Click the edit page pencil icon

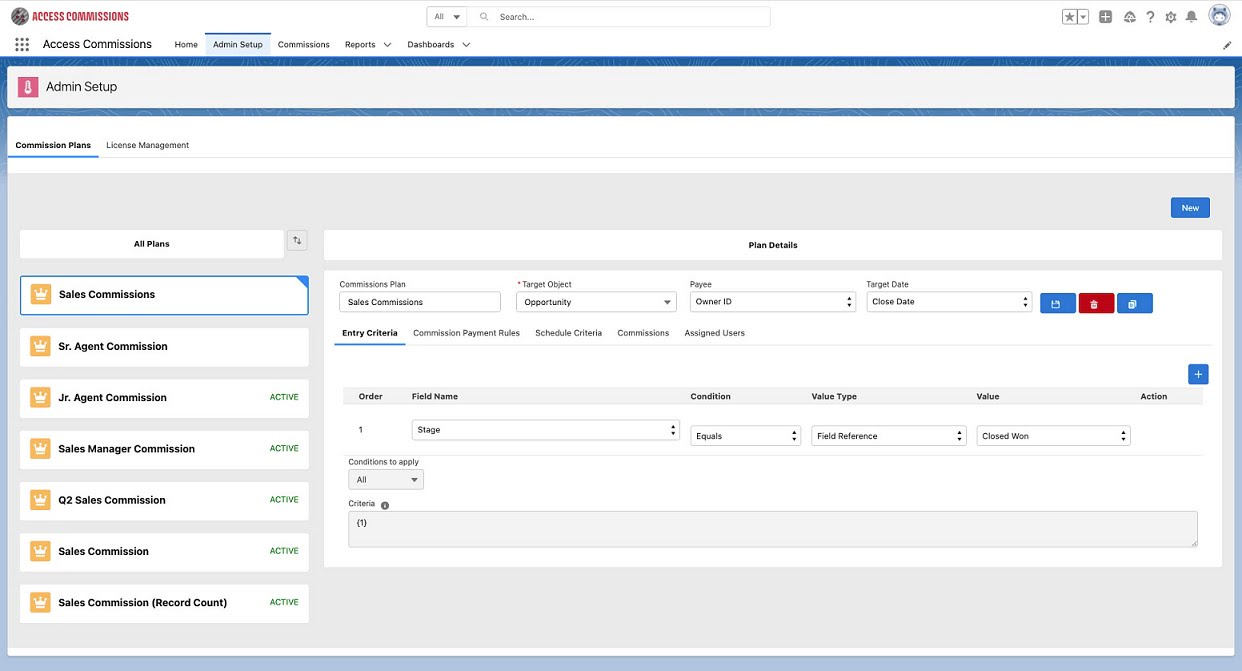(x=1227, y=45)
